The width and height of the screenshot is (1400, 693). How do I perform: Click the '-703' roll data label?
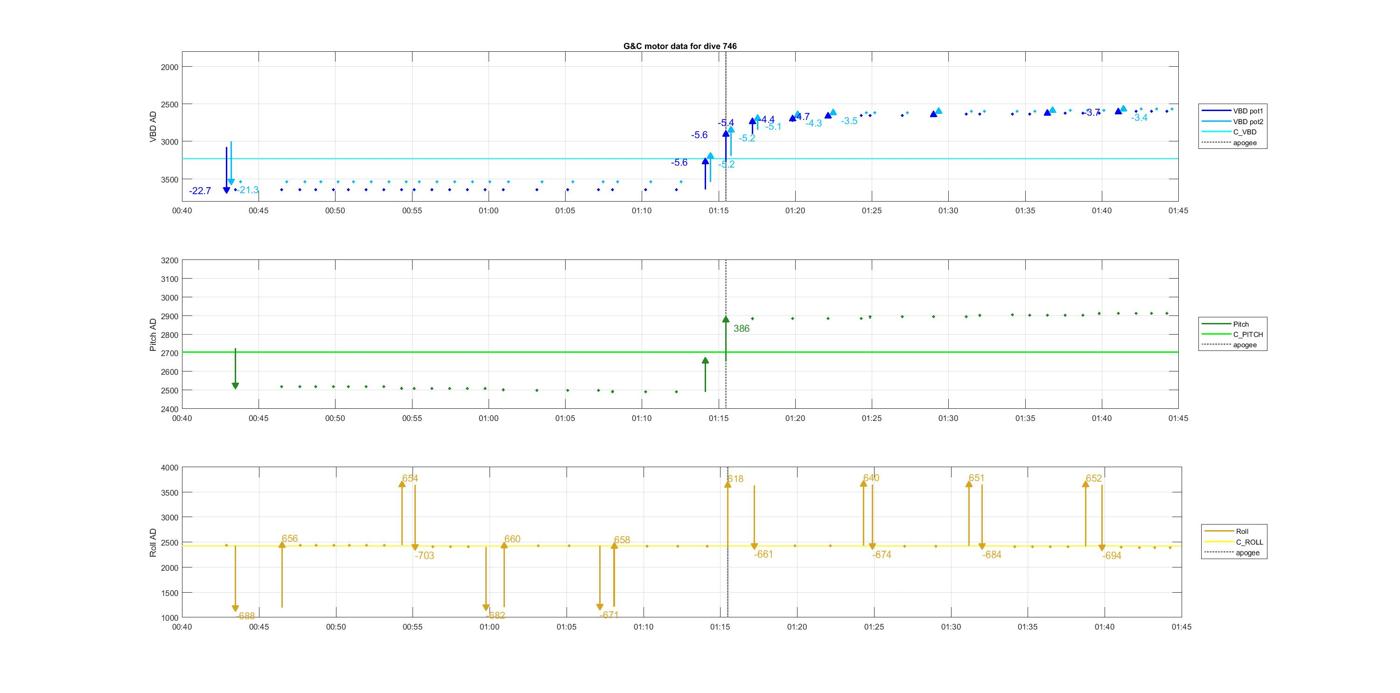[425, 555]
